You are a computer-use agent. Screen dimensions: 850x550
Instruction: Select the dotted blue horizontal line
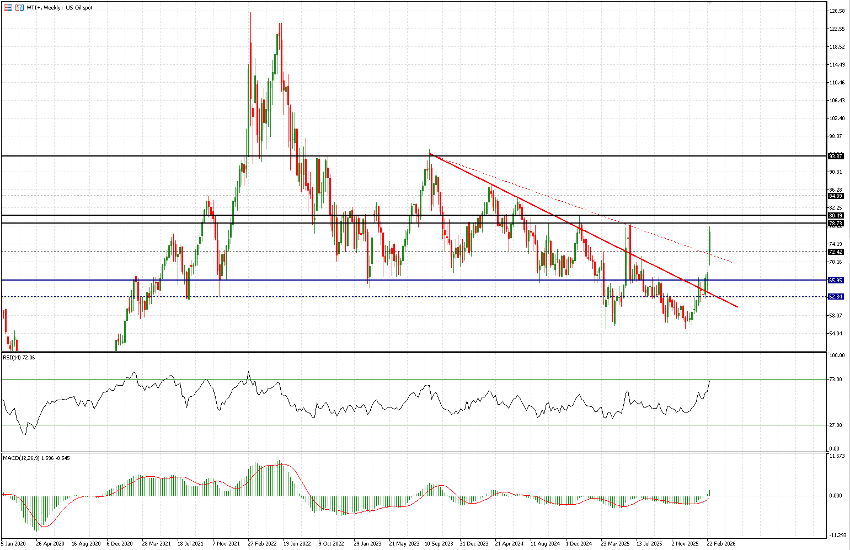tap(300, 297)
